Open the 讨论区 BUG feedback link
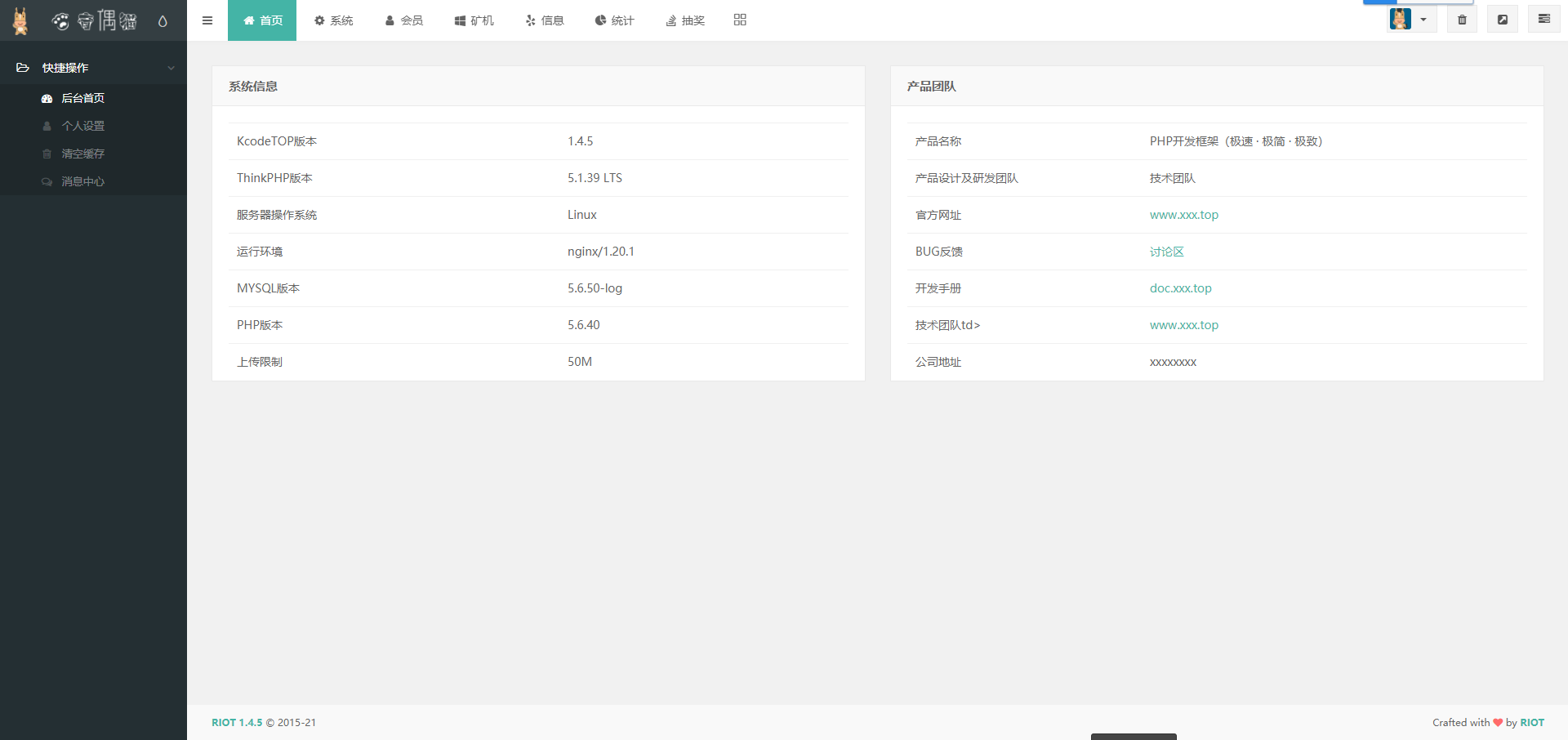This screenshot has height=740, width=1568. click(x=1166, y=252)
